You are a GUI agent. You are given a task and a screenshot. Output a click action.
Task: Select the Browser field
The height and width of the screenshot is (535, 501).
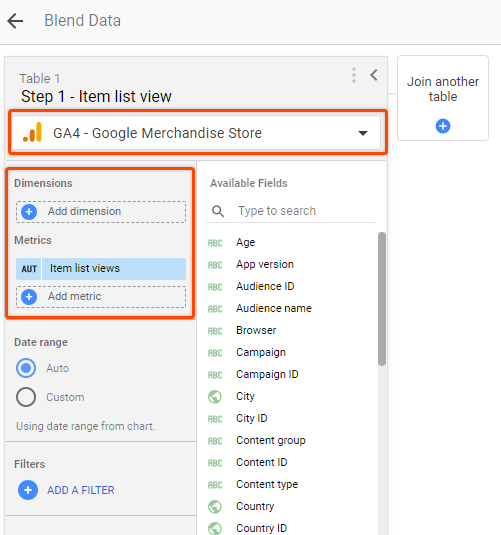click(256, 330)
